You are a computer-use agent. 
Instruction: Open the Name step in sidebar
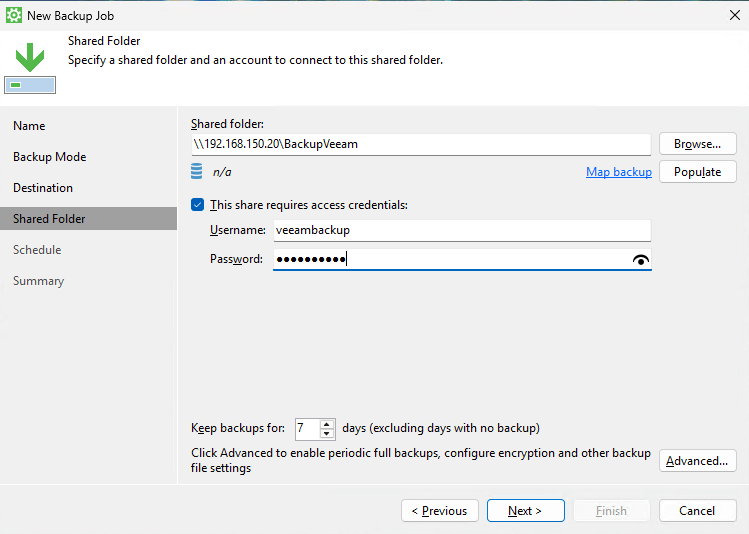tap(29, 126)
